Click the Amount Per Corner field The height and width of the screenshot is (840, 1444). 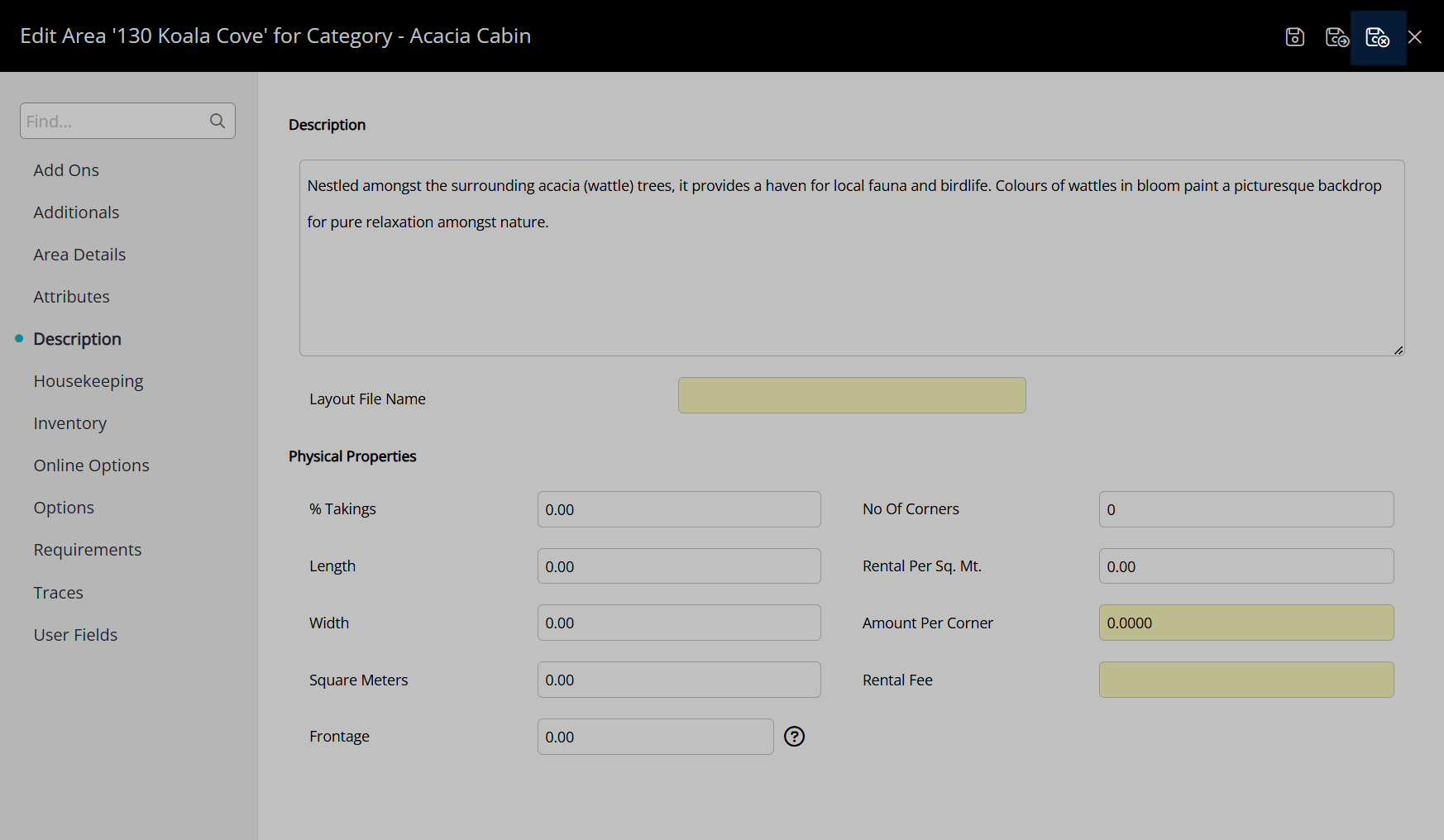(x=1246, y=623)
